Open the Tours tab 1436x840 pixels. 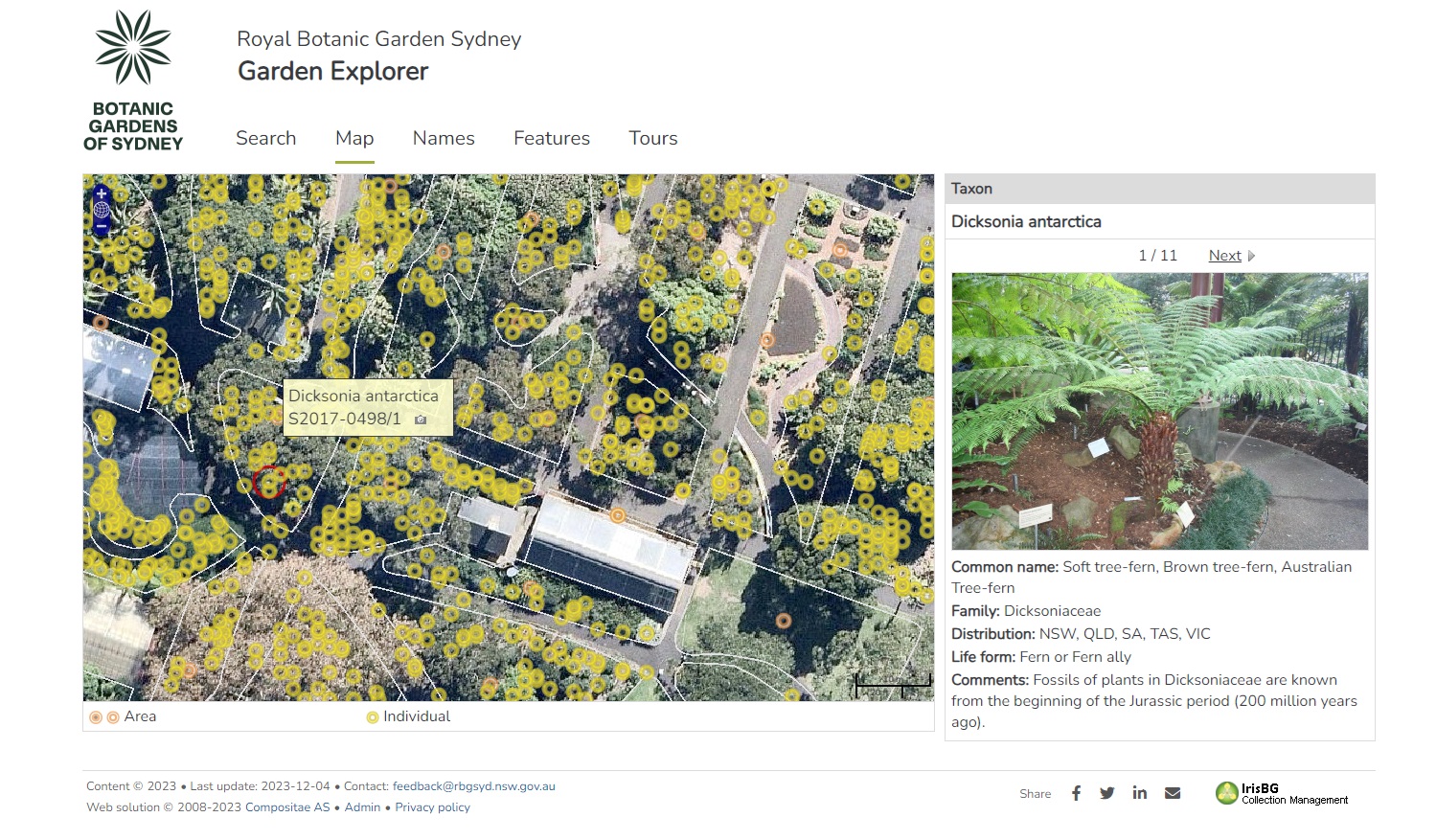653,138
